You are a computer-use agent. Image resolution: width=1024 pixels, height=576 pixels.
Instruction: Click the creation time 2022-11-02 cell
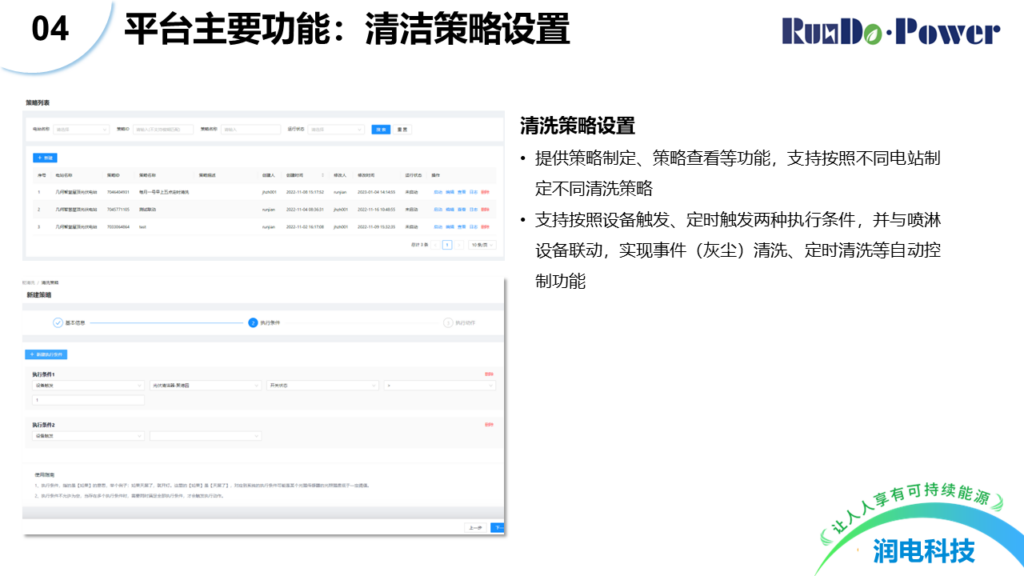coord(305,227)
